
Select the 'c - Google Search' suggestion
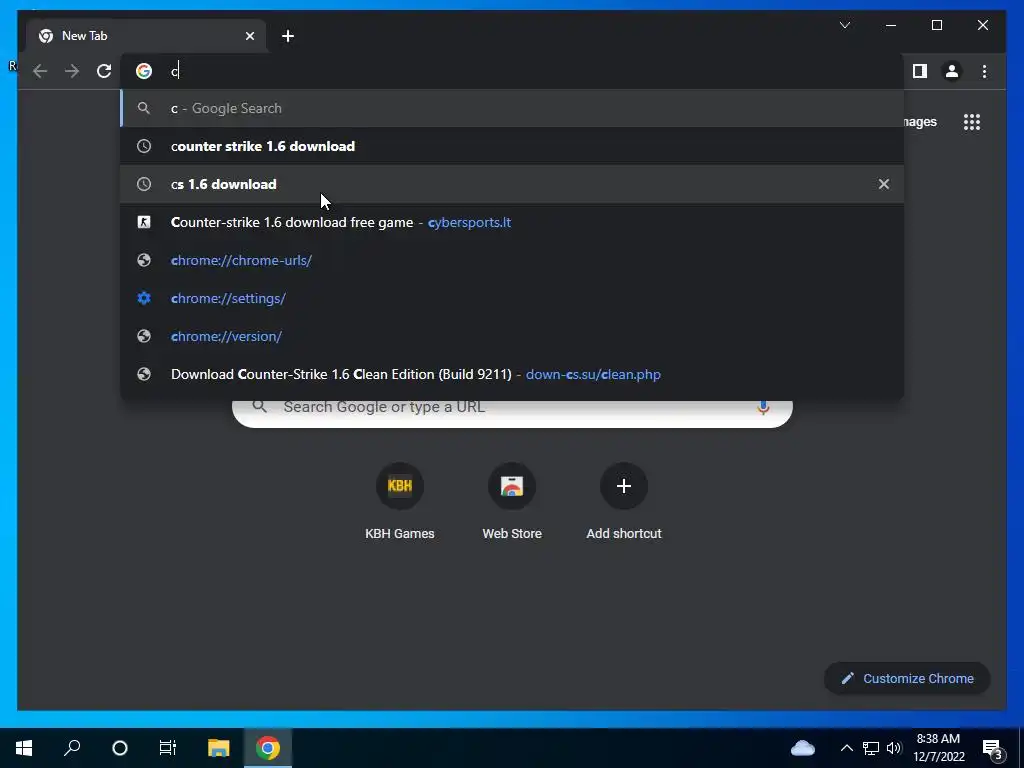[x=513, y=108]
